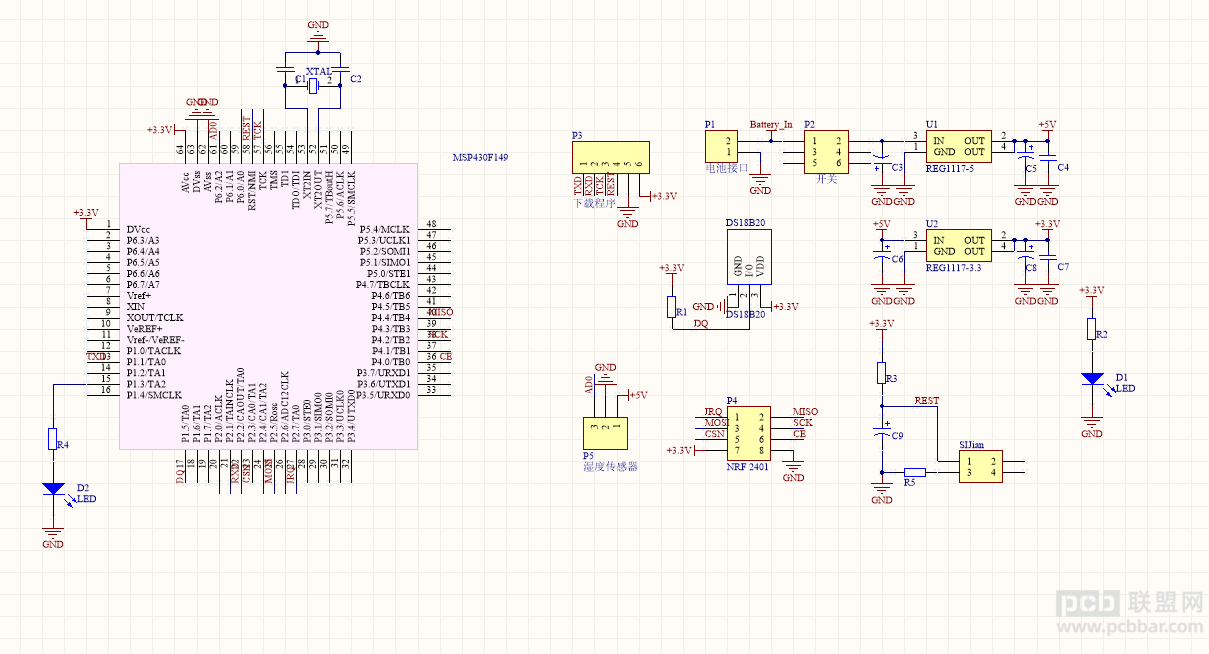
Task: Select the P5 humidity sensor header
Action: tap(605, 430)
